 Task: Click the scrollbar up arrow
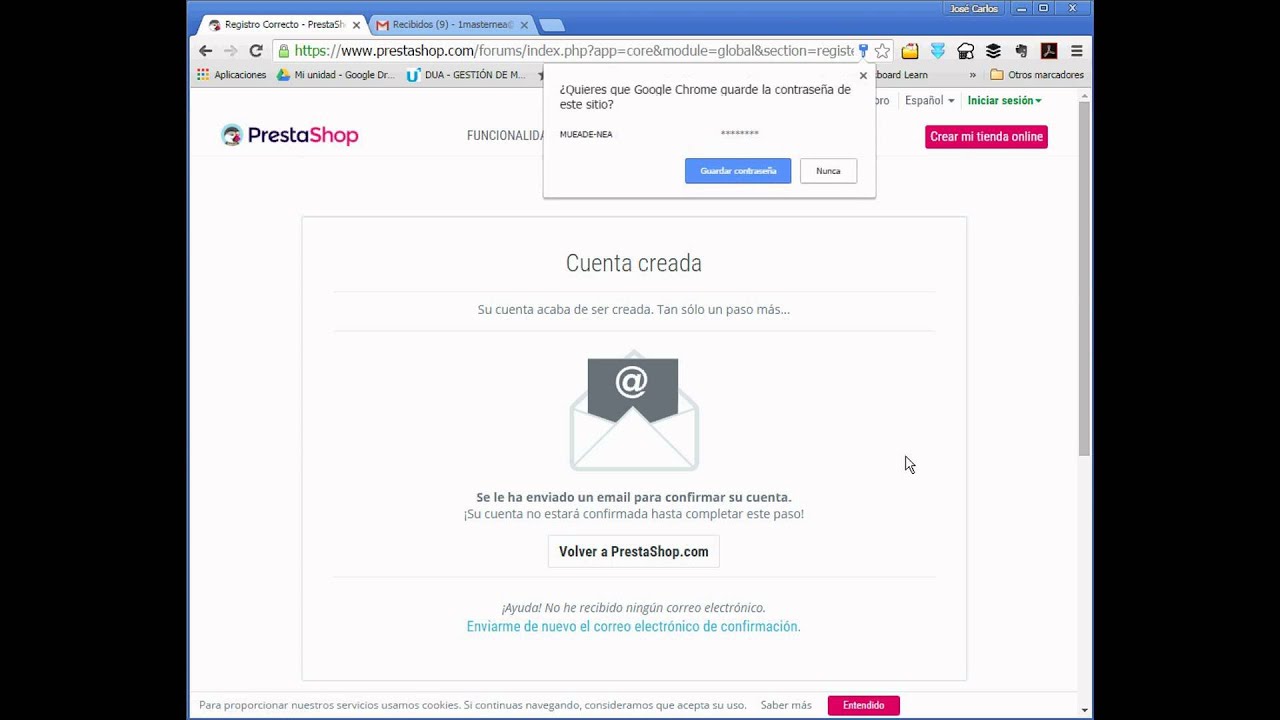pos(1085,95)
